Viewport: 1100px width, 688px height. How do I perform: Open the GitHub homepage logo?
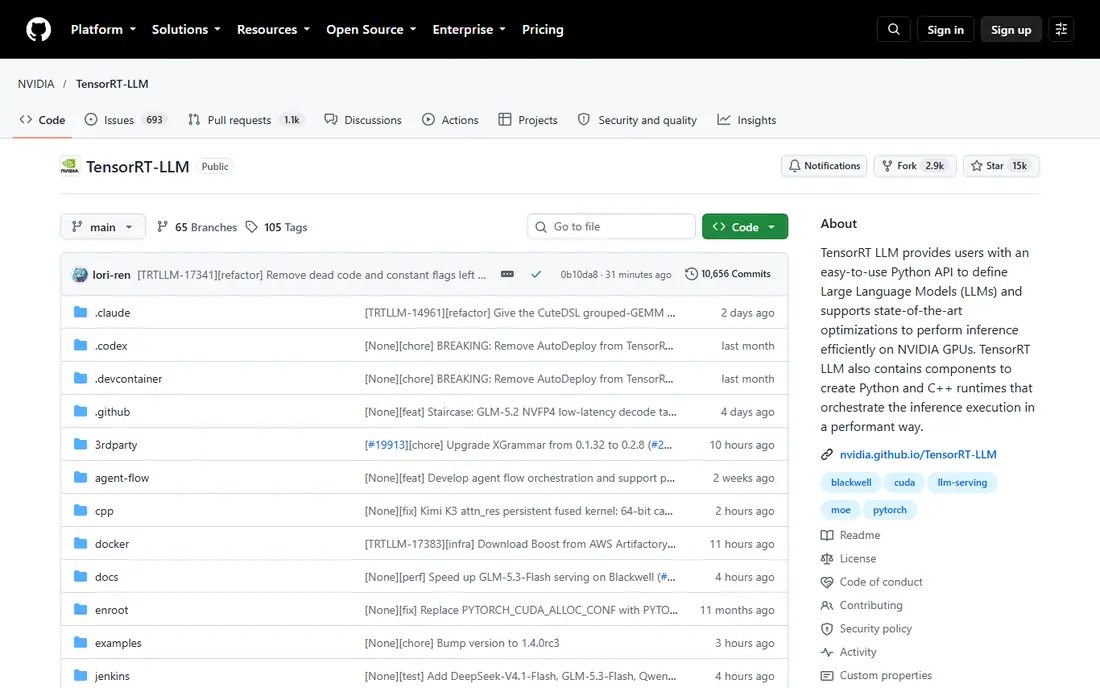click(39, 29)
